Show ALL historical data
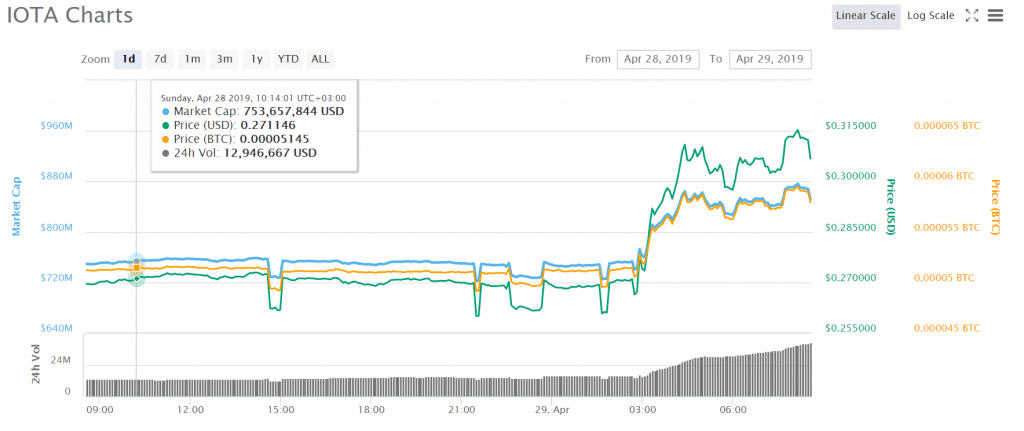The height and width of the screenshot is (431, 1024). click(320, 59)
